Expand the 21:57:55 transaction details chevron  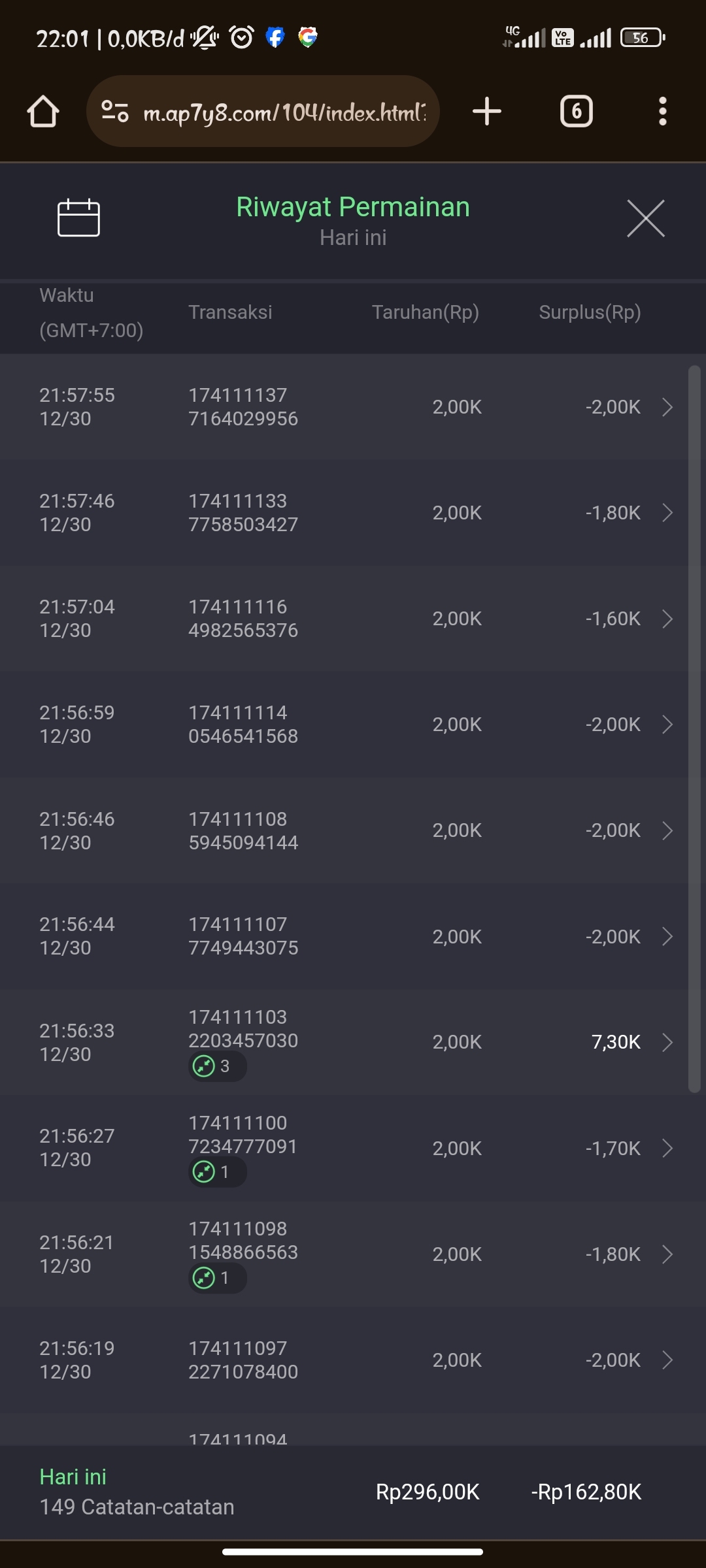(667, 407)
